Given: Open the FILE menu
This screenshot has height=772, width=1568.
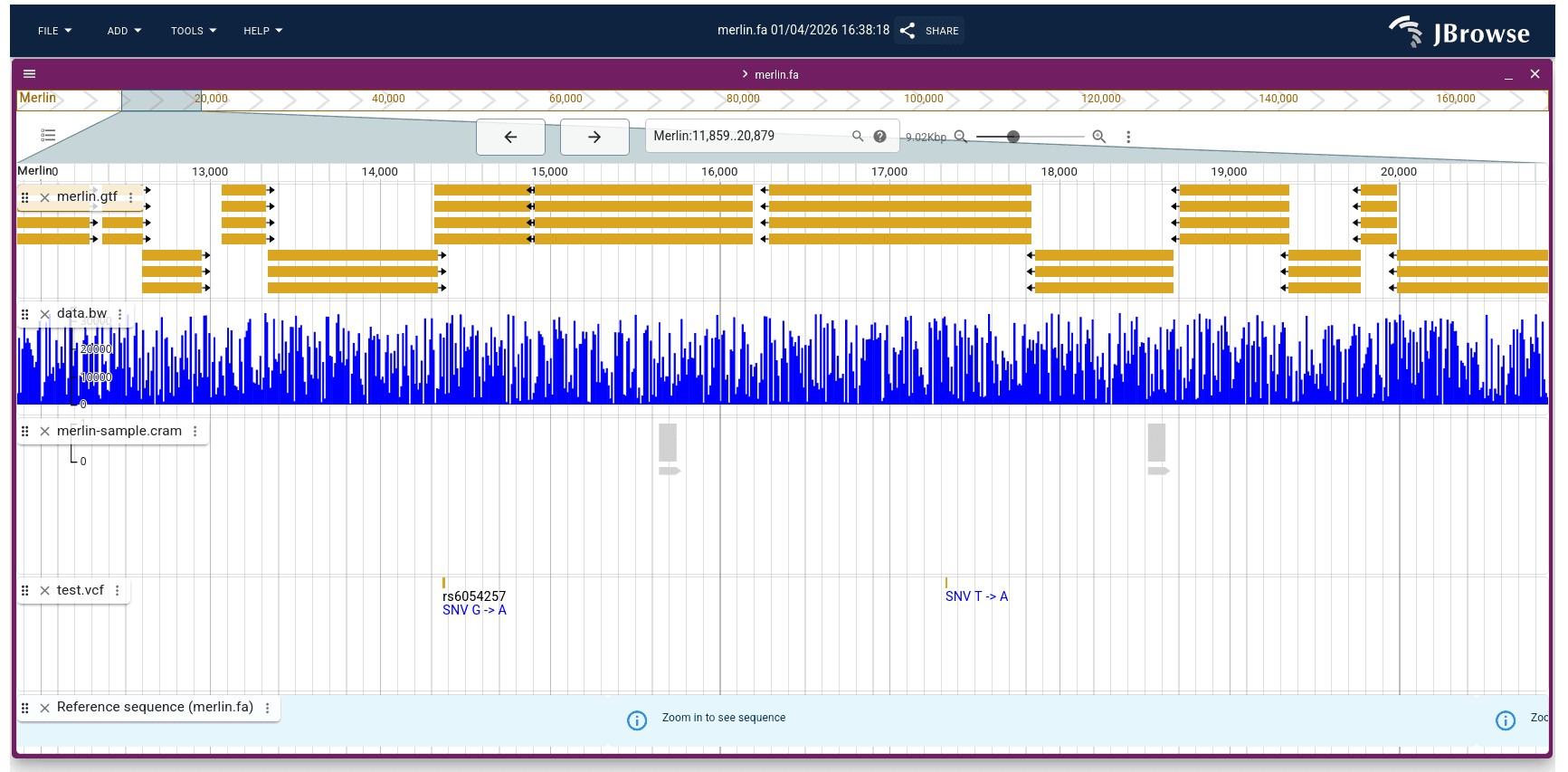Looking at the screenshot, I should (x=54, y=31).
